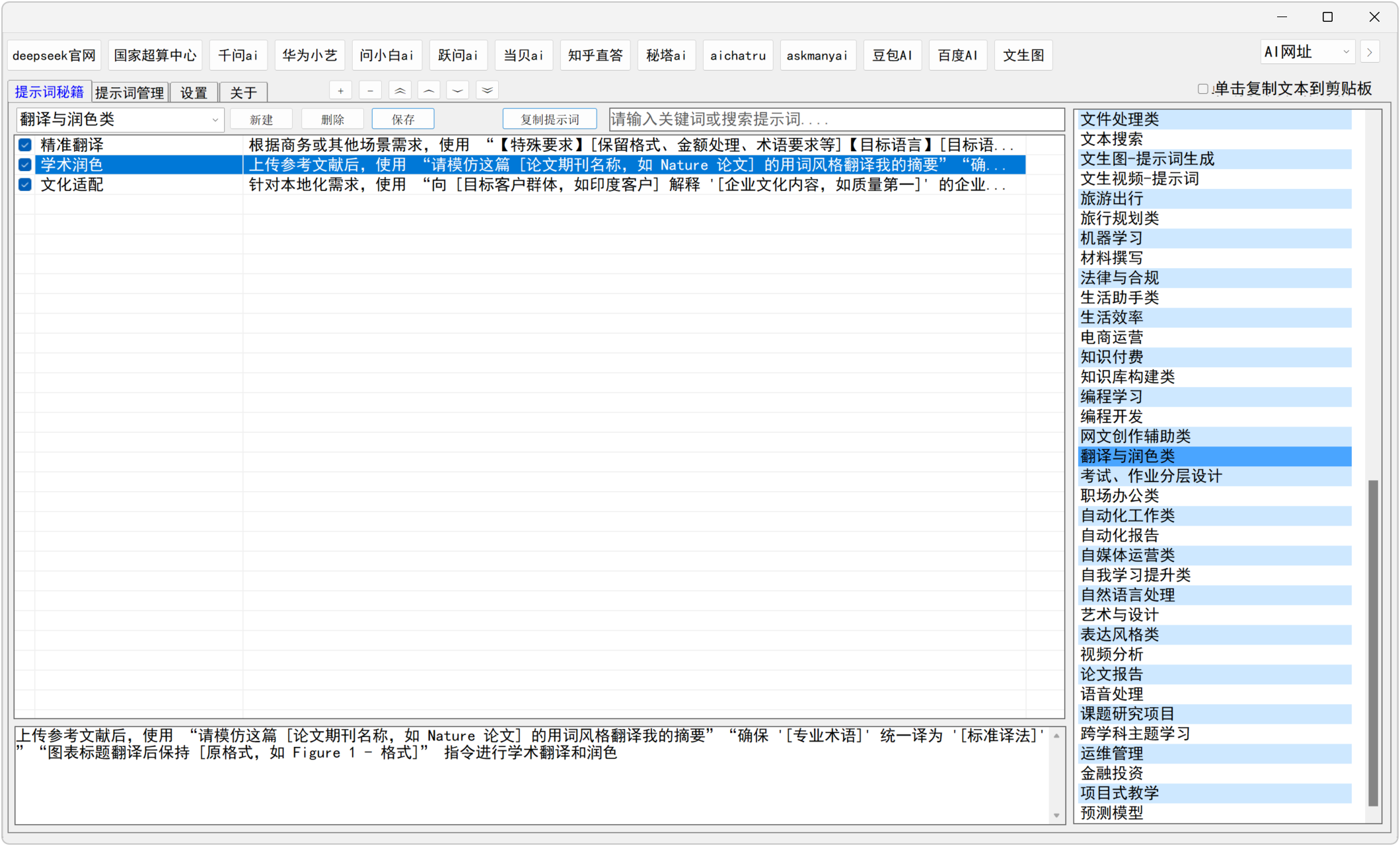Move item to top with double-up arrow

[400, 90]
